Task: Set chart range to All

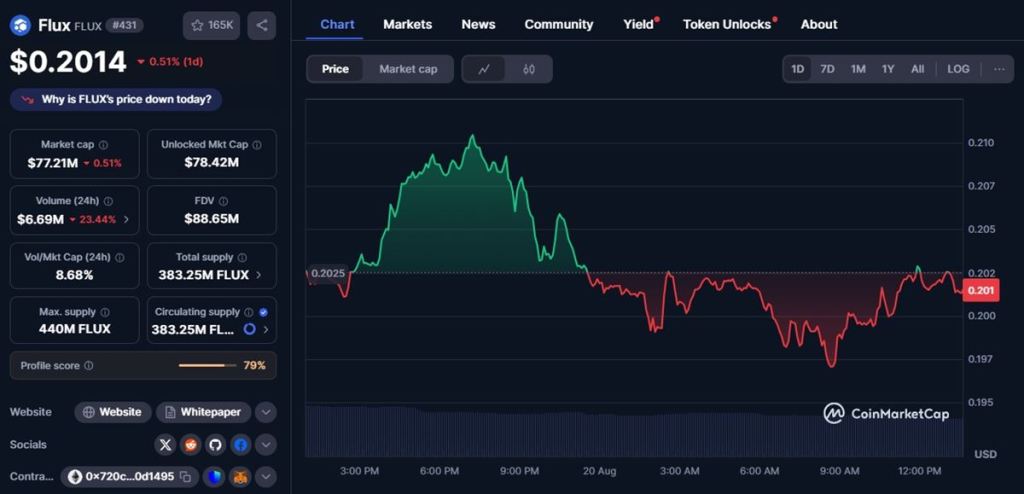Action: pyautogui.click(x=918, y=69)
